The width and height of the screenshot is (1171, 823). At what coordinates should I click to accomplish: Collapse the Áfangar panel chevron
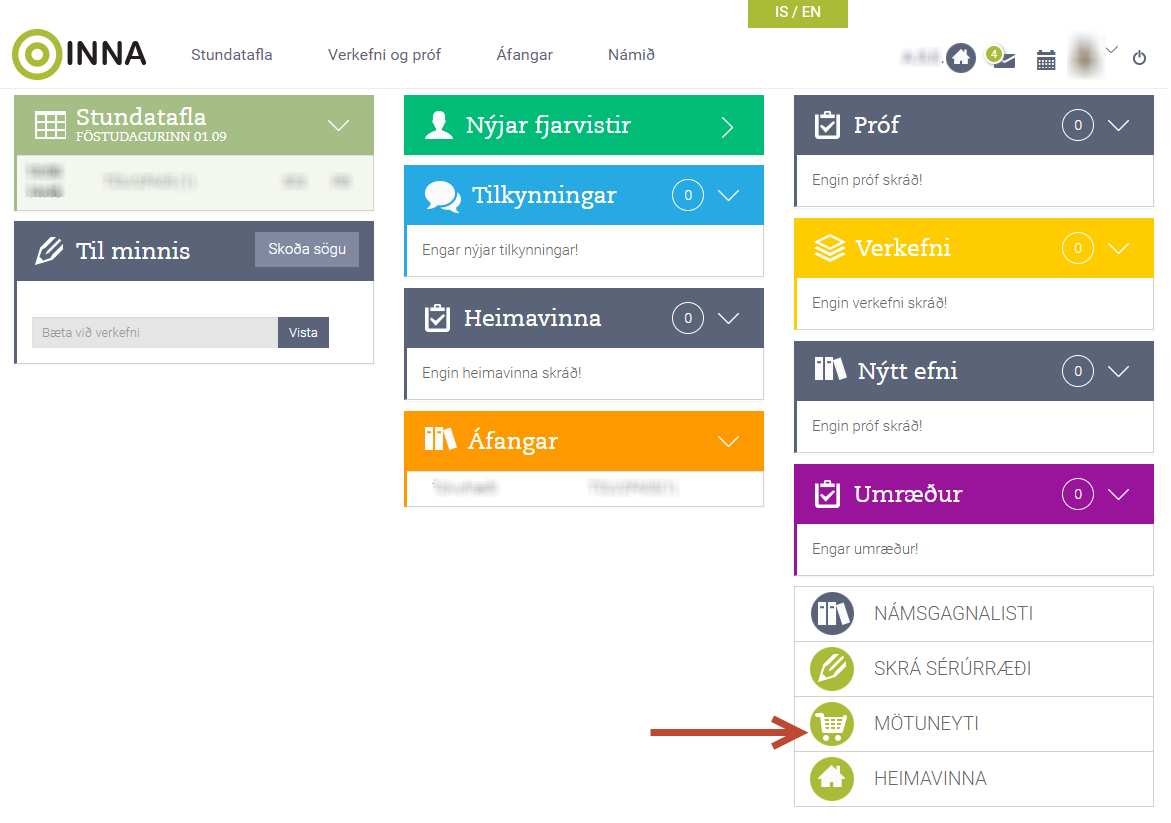[x=728, y=441]
